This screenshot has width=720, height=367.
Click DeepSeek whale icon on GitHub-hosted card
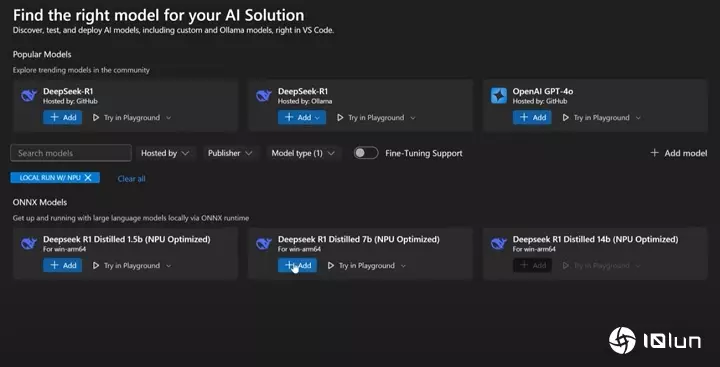tap(28, 96)
